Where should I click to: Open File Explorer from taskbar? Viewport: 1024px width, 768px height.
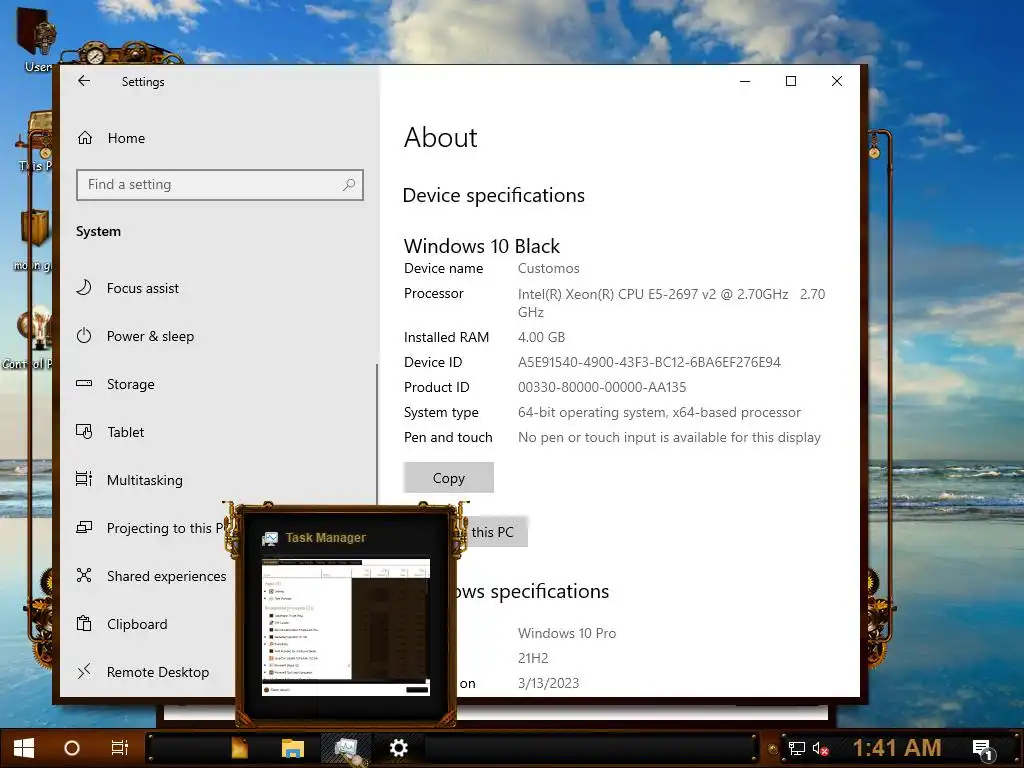[x=293, y=748]
